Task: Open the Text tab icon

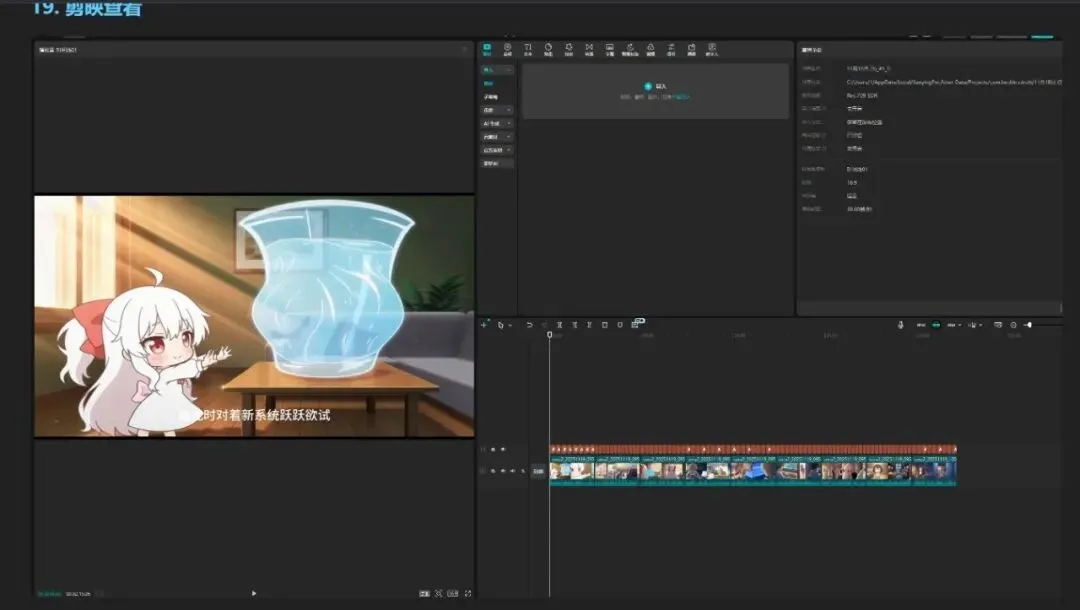Action: pyautogui.click(x=528, y=49)
